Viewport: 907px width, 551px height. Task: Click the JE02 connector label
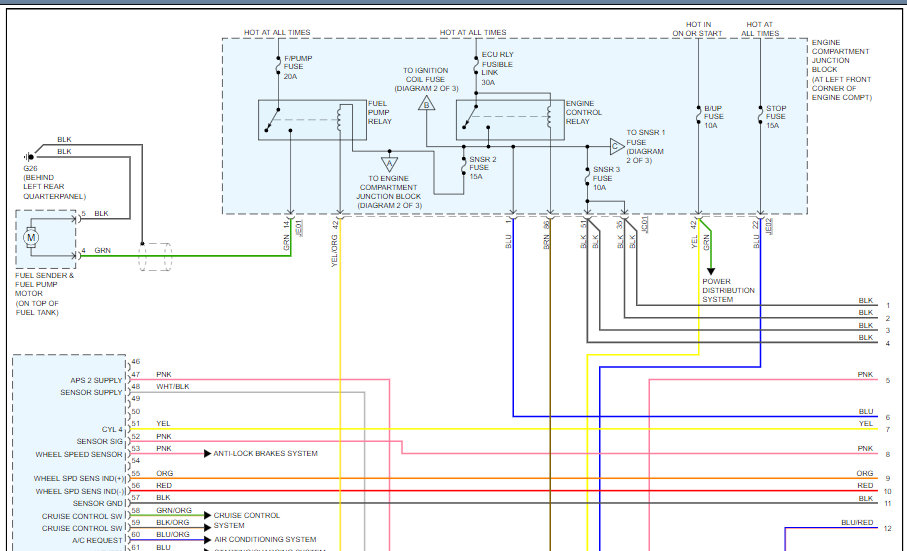769,227
